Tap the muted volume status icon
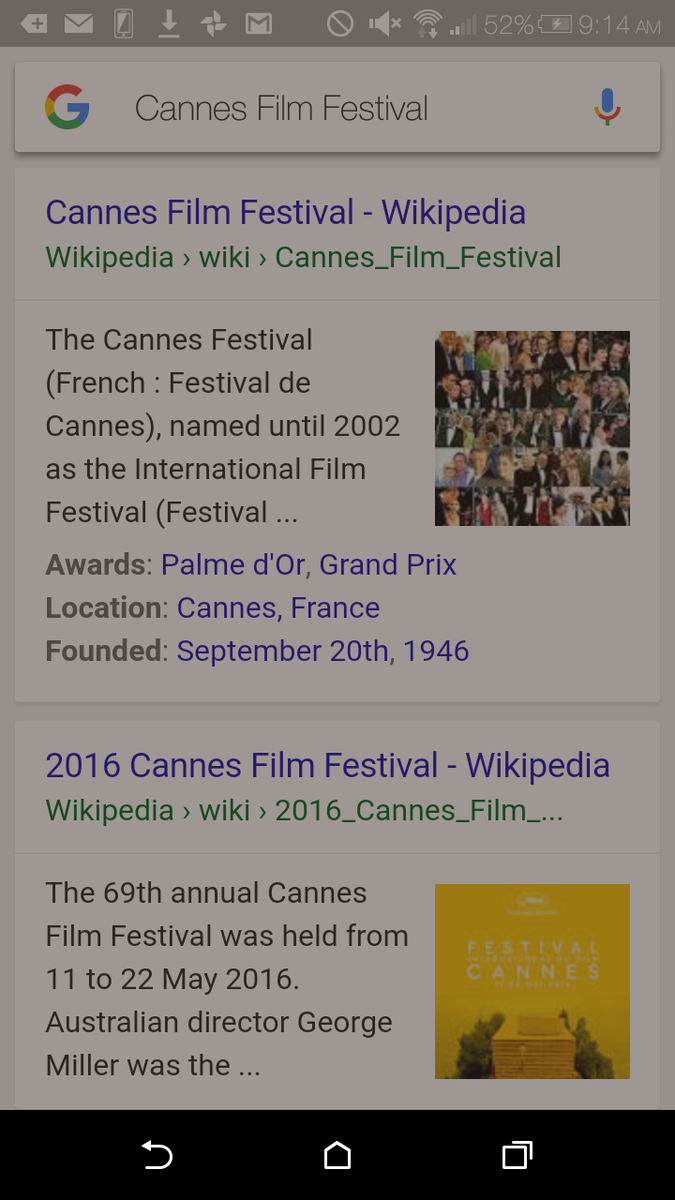Image resolution: width=675 pixels, height=1200 pixels. [385, 23]
